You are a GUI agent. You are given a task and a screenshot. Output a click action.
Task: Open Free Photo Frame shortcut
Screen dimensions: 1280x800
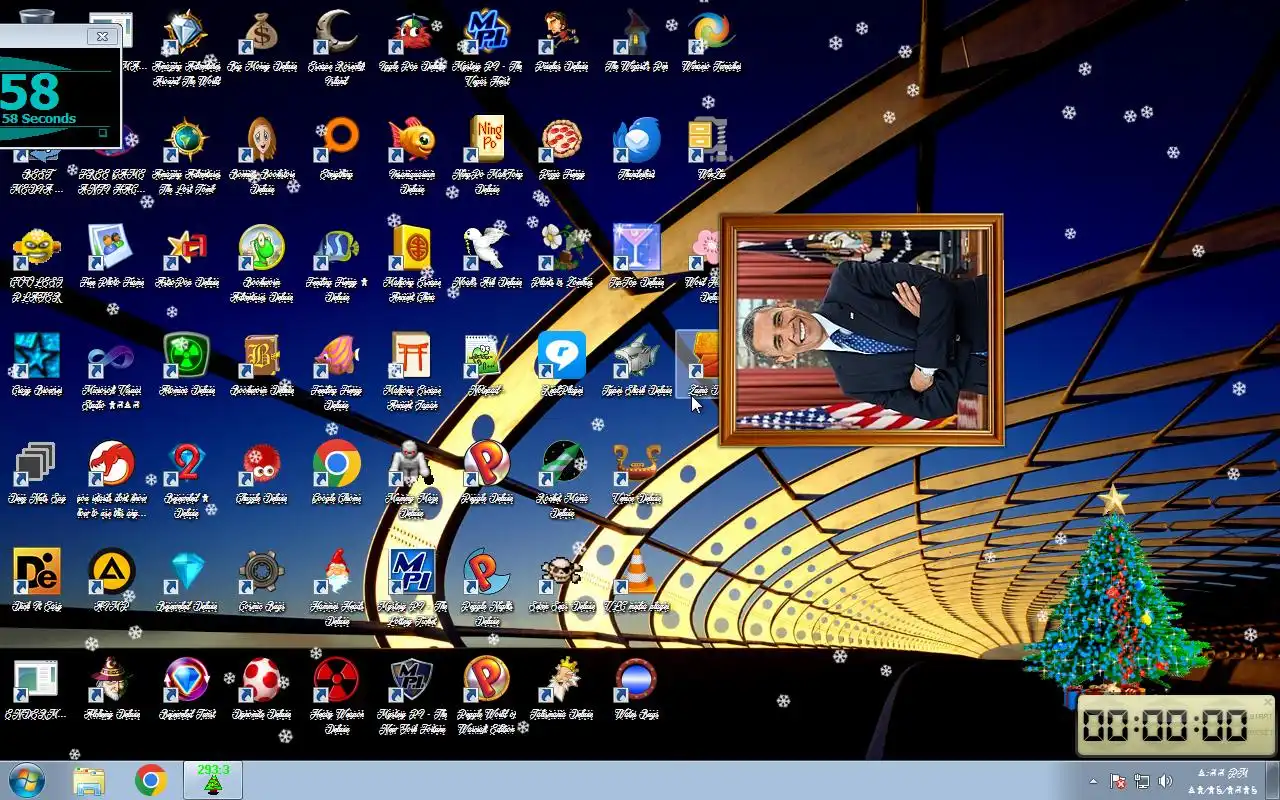[112, 248]
